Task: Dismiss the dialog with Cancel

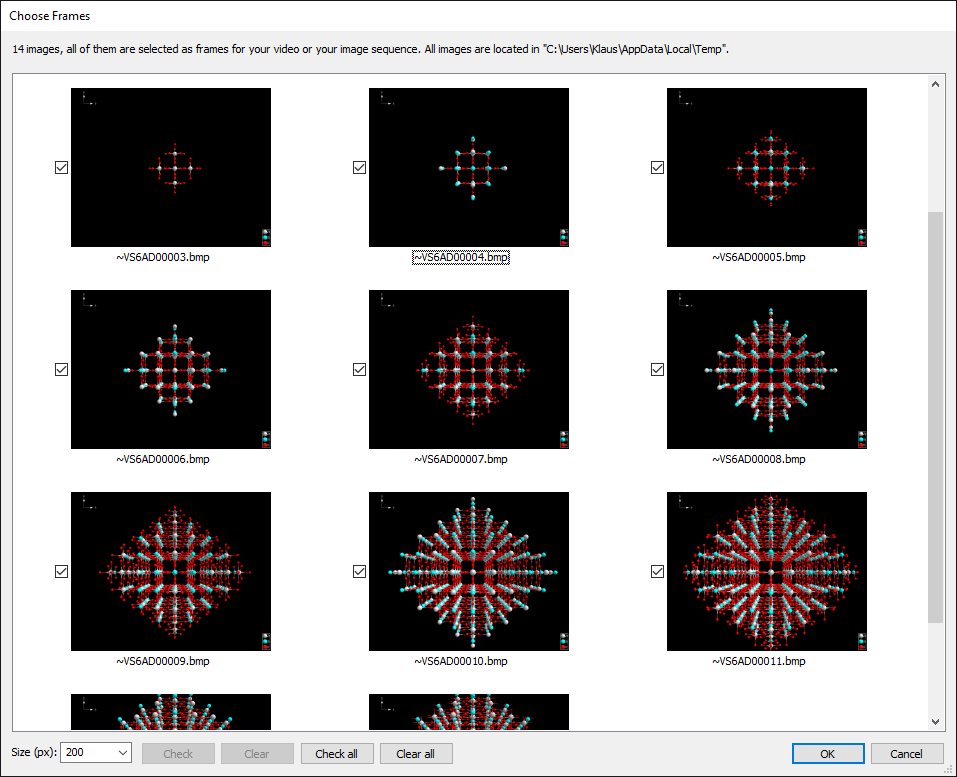Action: pyautogui.click(x=906, y=753)
